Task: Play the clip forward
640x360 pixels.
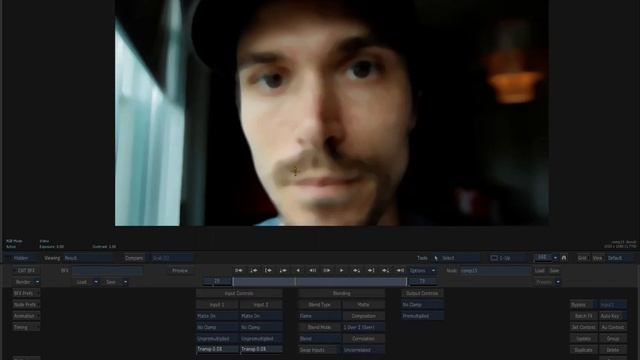Action: 342,271
